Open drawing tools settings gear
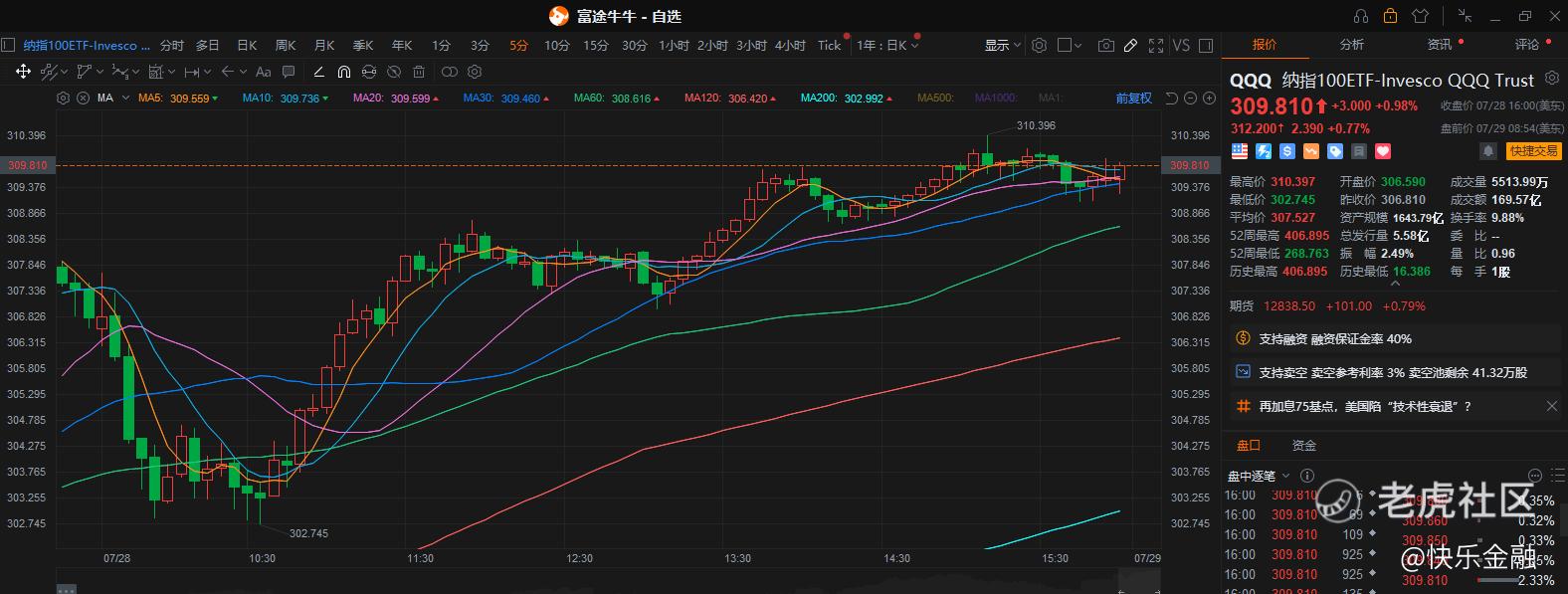 pyautogui.click(x=475, y=72)
